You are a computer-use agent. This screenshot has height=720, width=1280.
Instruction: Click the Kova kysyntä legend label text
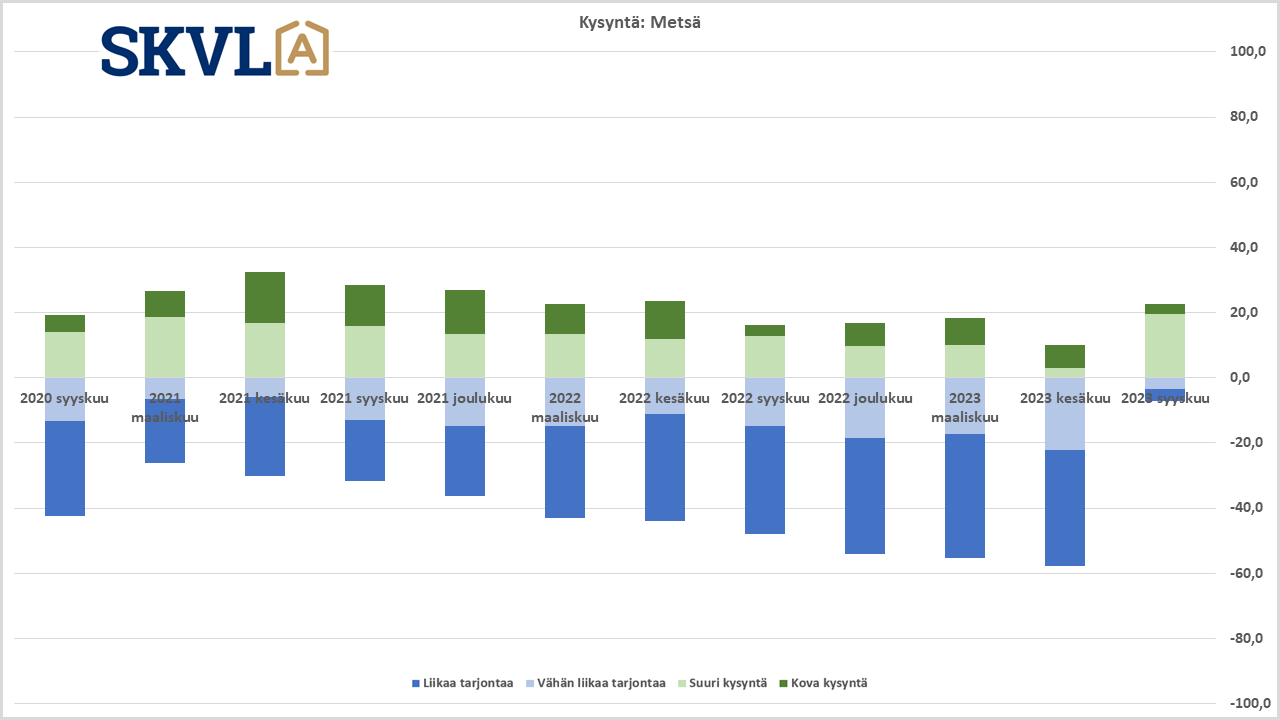[829, 683]
